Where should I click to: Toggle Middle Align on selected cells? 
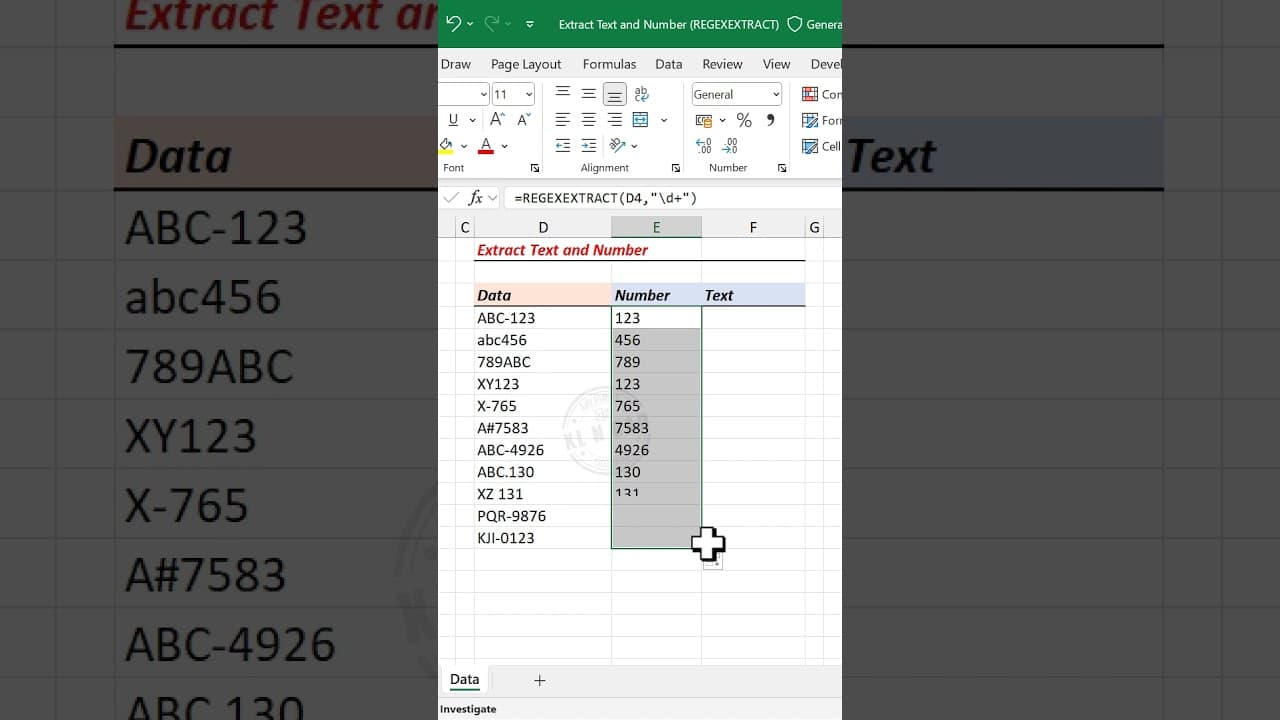point(588,93)
